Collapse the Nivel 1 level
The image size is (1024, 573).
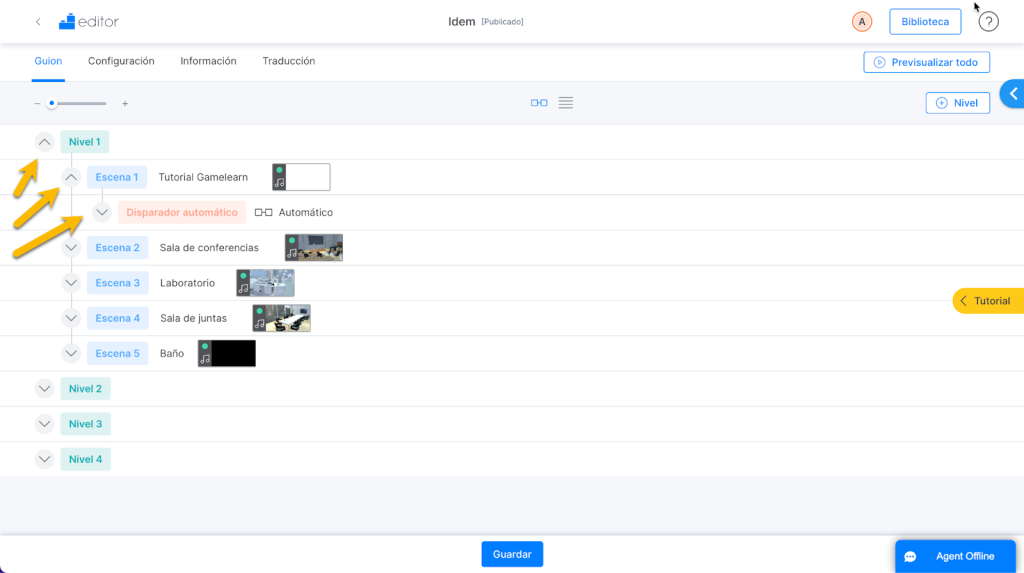[x=44, y=142]
